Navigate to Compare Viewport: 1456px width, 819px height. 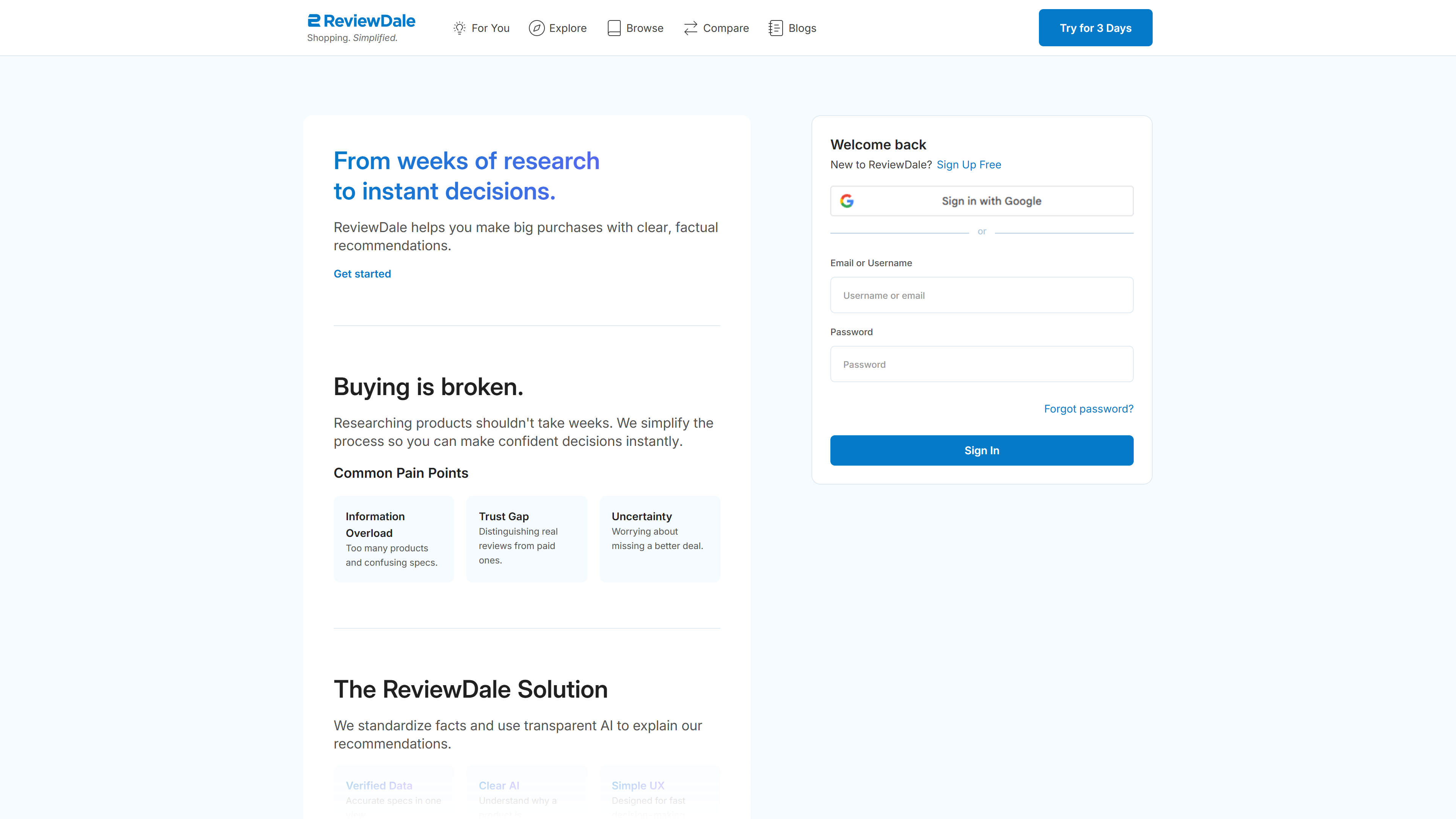pos(726,28)
